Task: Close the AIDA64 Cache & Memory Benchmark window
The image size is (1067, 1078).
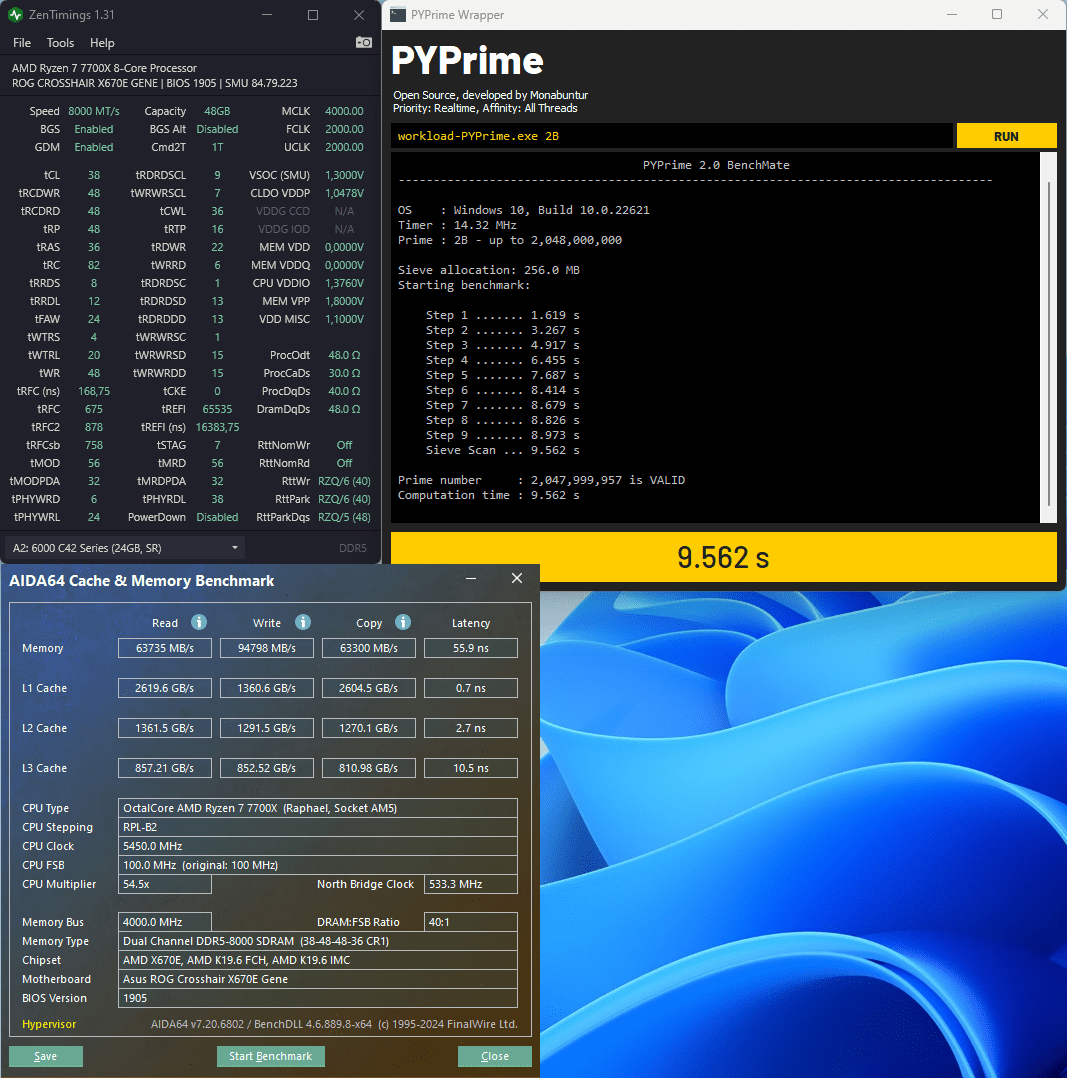Action: pyautogui.click(x=517, y=578)
